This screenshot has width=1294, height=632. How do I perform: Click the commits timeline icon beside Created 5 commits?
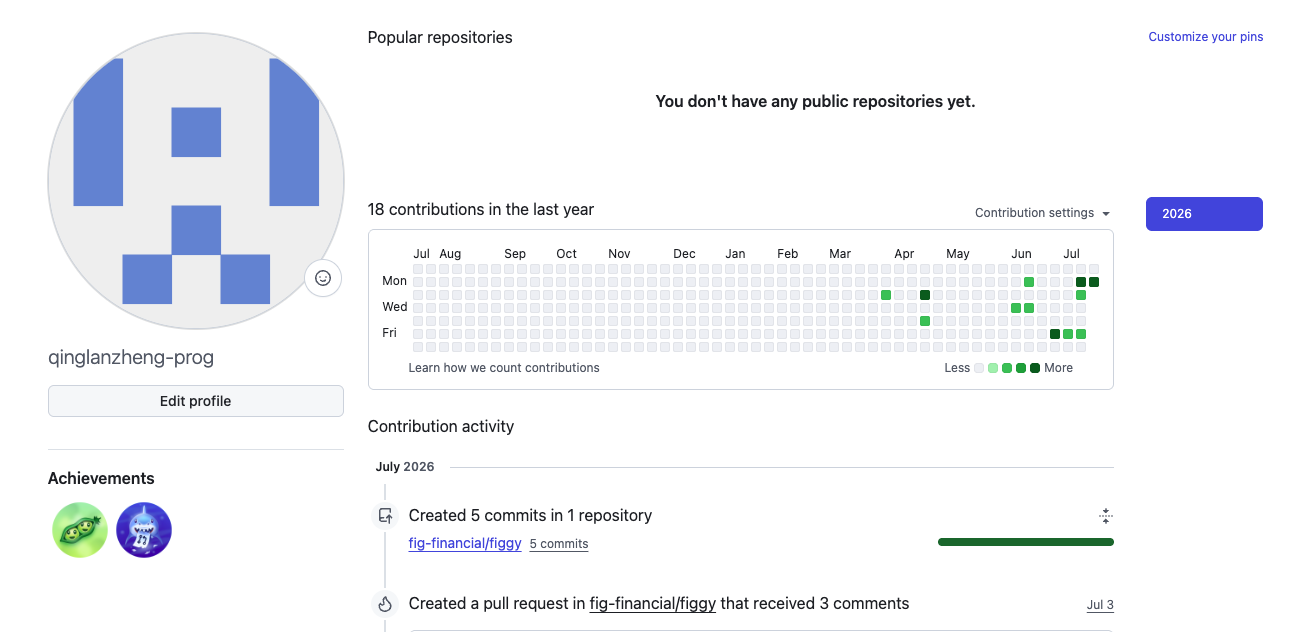click(384, 516)
